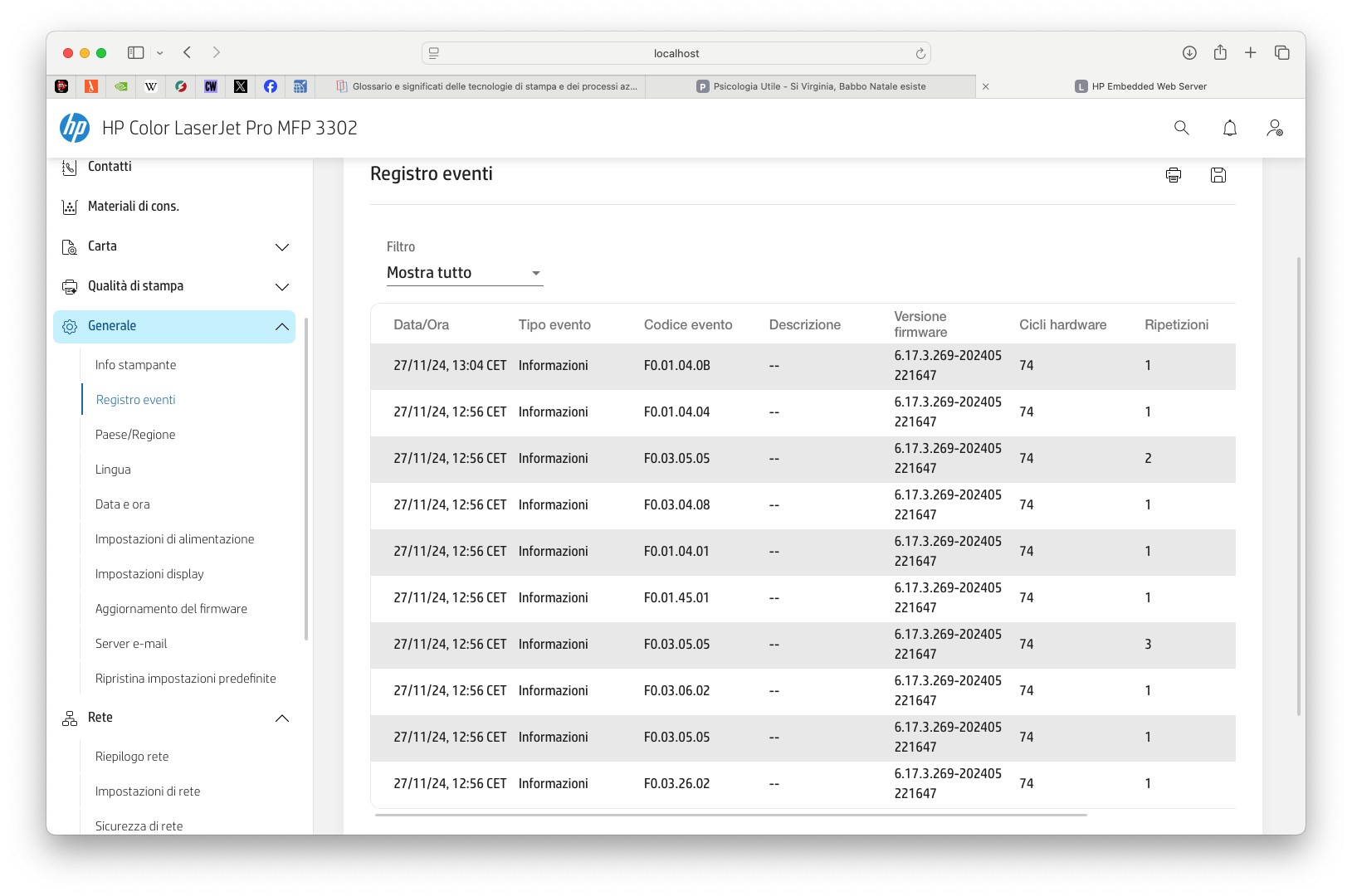Click the localhost address bar
The image size is (1352, 896).
click(676, 53)
